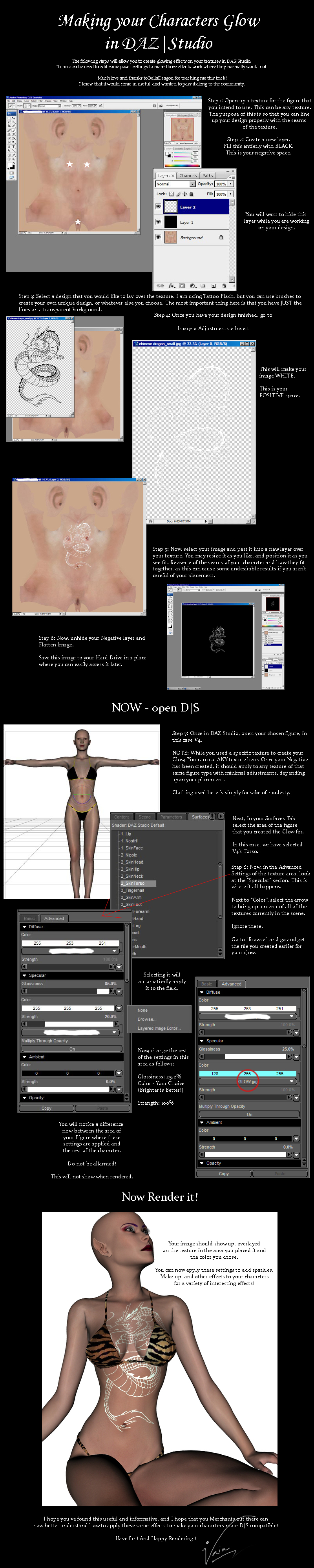Click the delete layer trash icon
Image resolution: width=314 pixels, height=1568 pixels.
pos(225,285)
